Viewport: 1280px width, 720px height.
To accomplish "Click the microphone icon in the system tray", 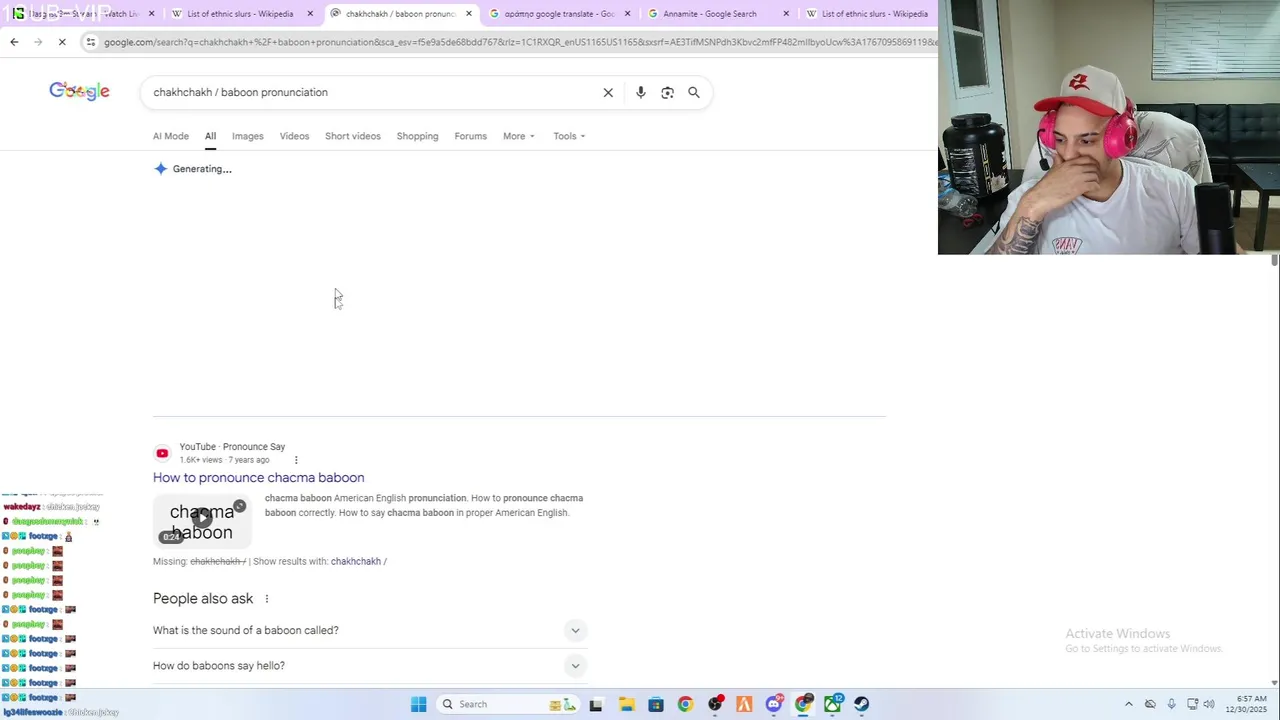I will pos(1171,704).
